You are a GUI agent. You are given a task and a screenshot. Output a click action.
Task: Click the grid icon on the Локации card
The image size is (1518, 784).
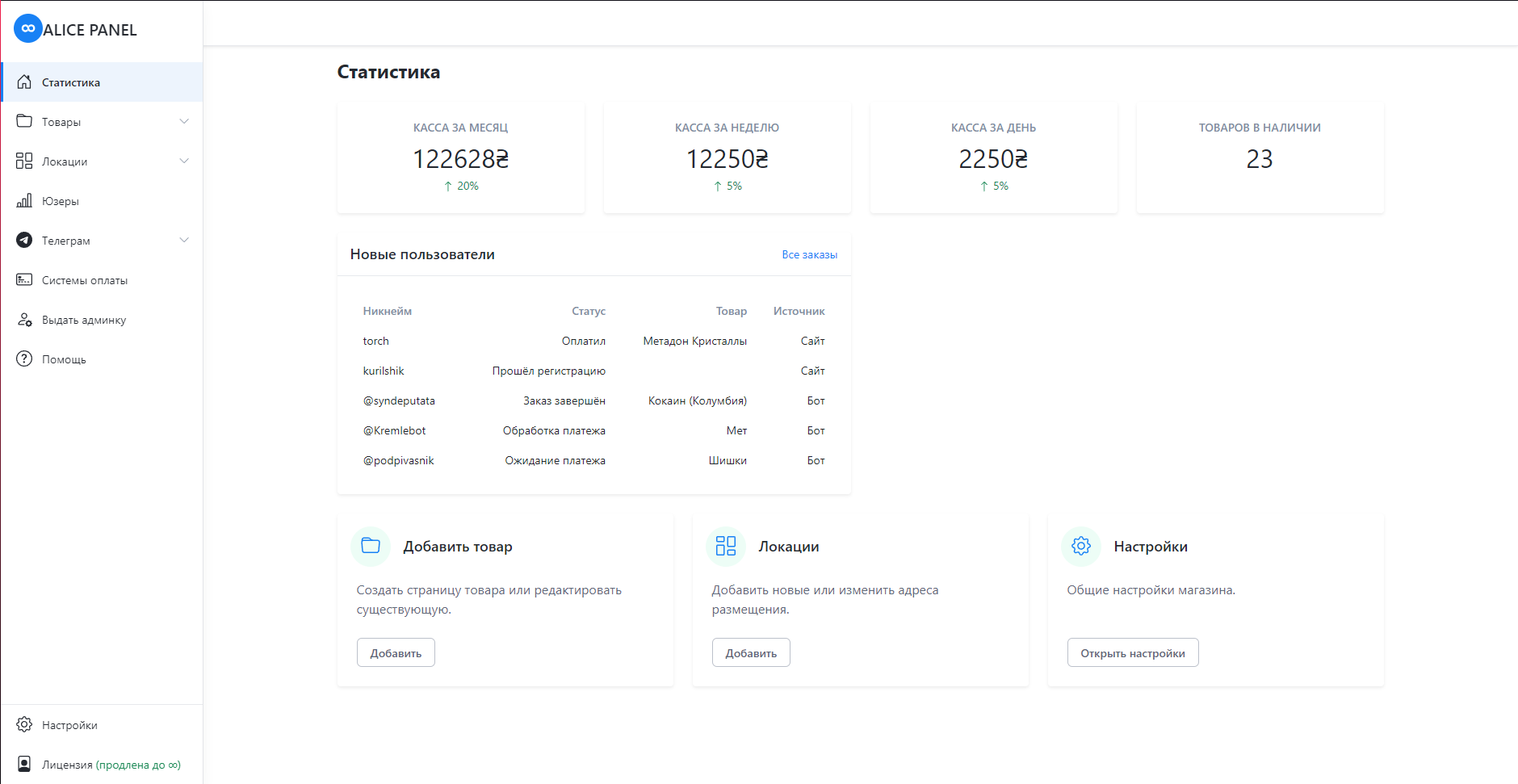726,546
